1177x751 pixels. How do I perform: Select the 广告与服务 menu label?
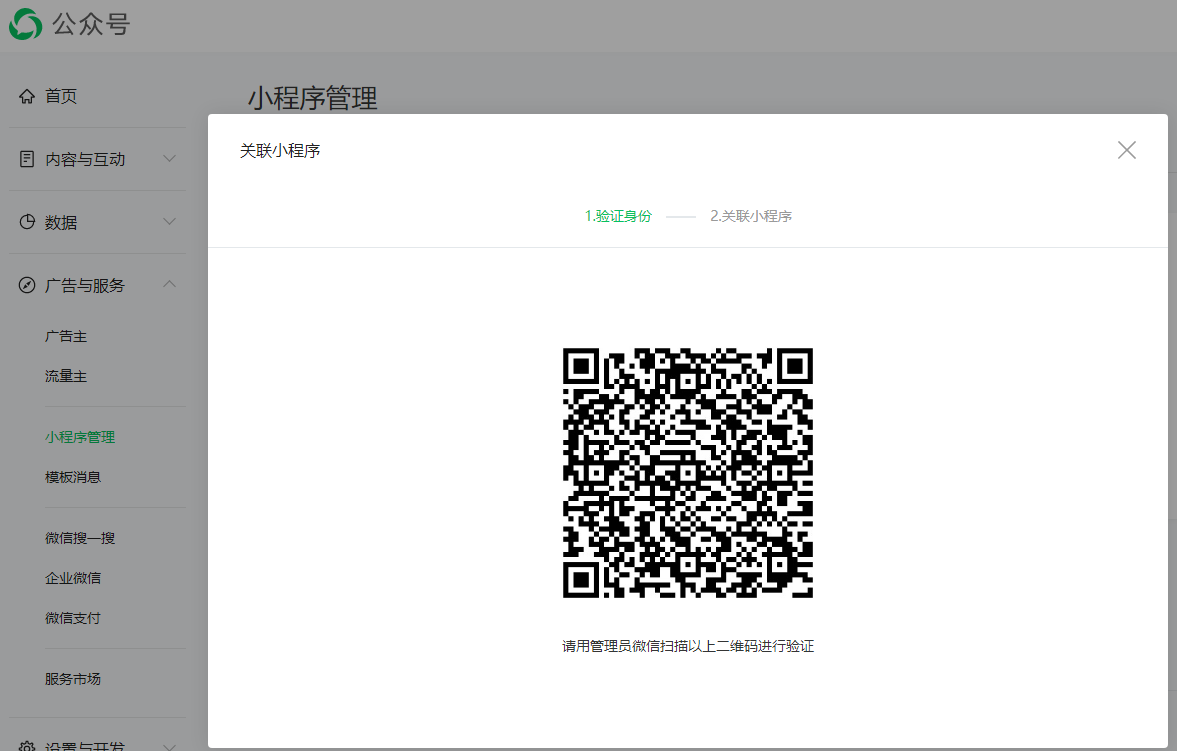(x=85, y=285)
